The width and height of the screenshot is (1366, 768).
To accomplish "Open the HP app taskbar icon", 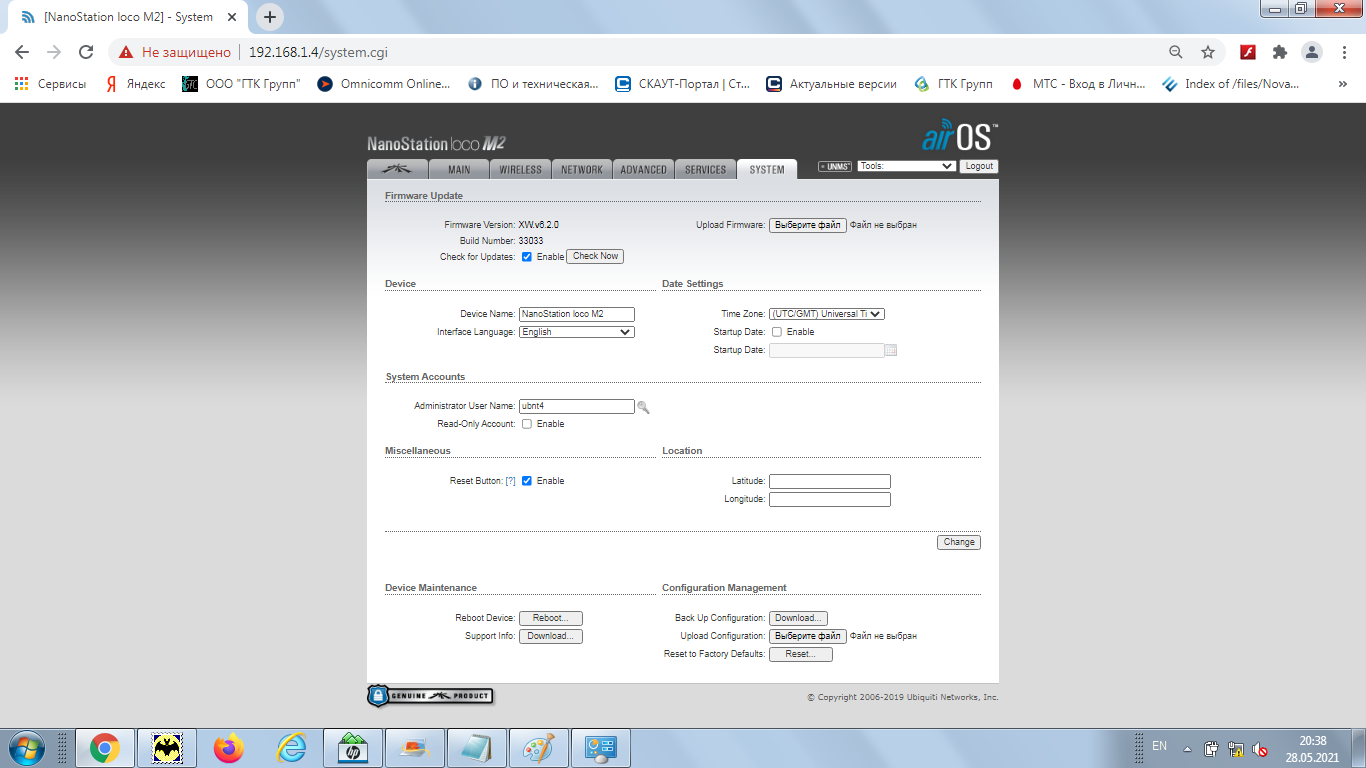I will 353,748.
